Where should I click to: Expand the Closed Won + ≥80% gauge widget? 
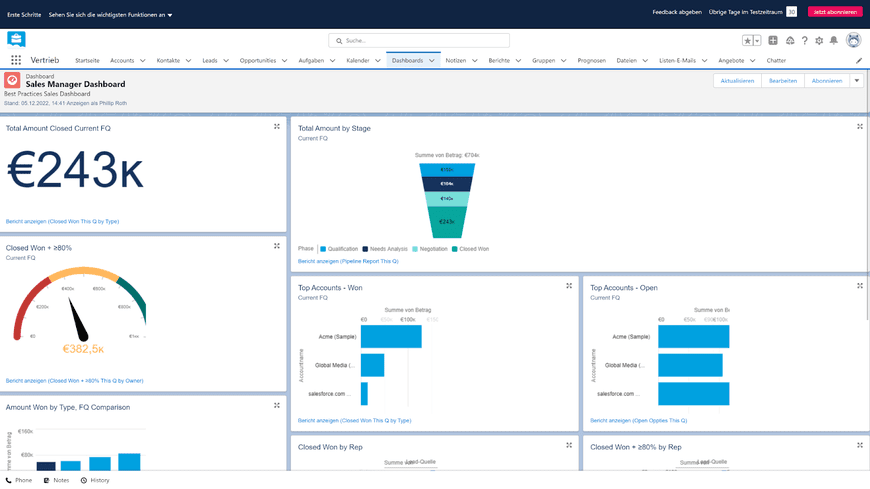click(276, 246)
